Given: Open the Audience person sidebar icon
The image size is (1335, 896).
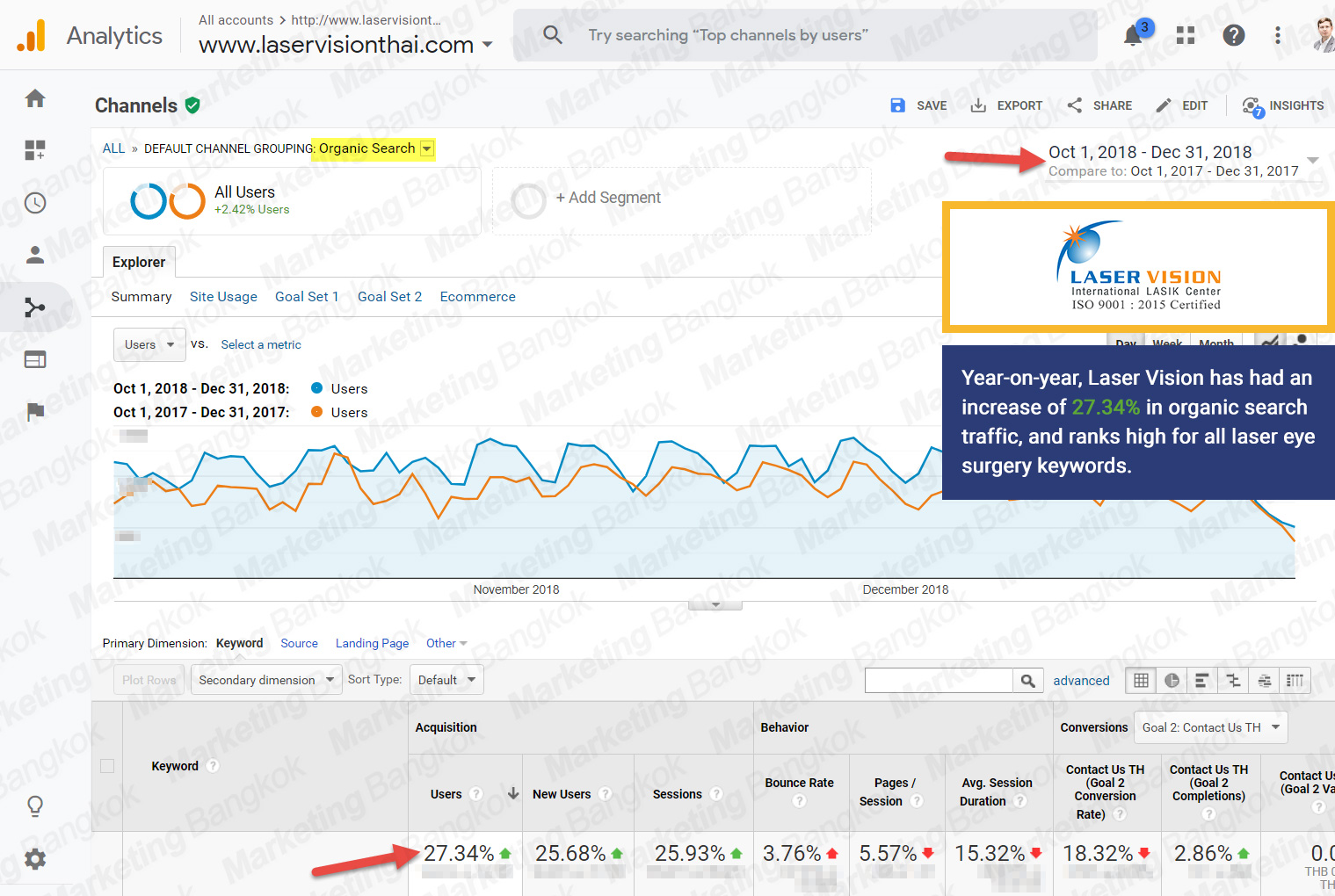Looking at the screenshot, I should click(35, 255).
